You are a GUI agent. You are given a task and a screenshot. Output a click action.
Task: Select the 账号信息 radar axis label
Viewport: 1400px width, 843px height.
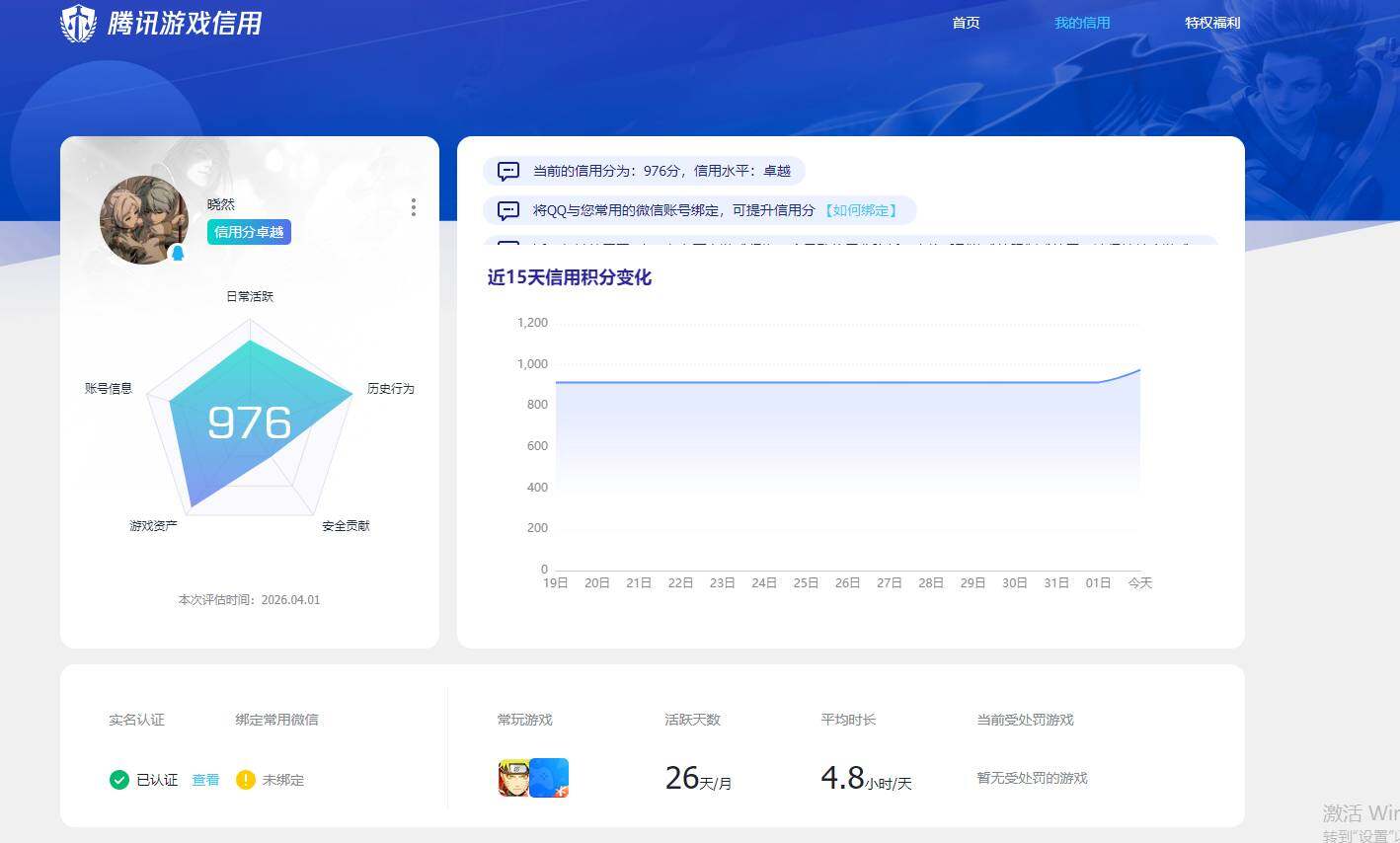[x=109, y=389]
